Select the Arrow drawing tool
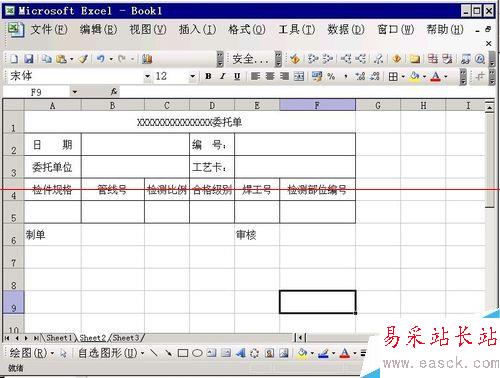This screenshot has height=378, width=500. click(168, 353)
